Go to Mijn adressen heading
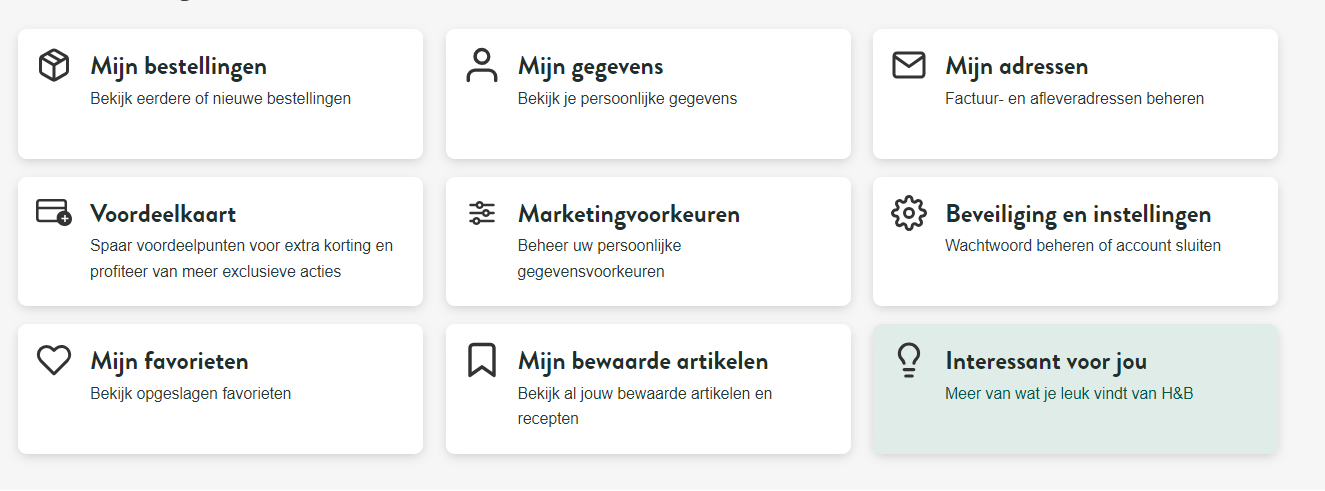The height and width of the screenshot is (491, 1325). coord(1016,67)
